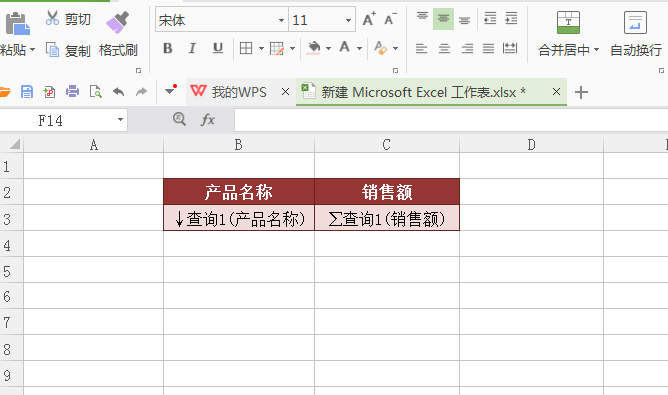
Task: Click inside the formula bar input
Action: tap(451, 121)
